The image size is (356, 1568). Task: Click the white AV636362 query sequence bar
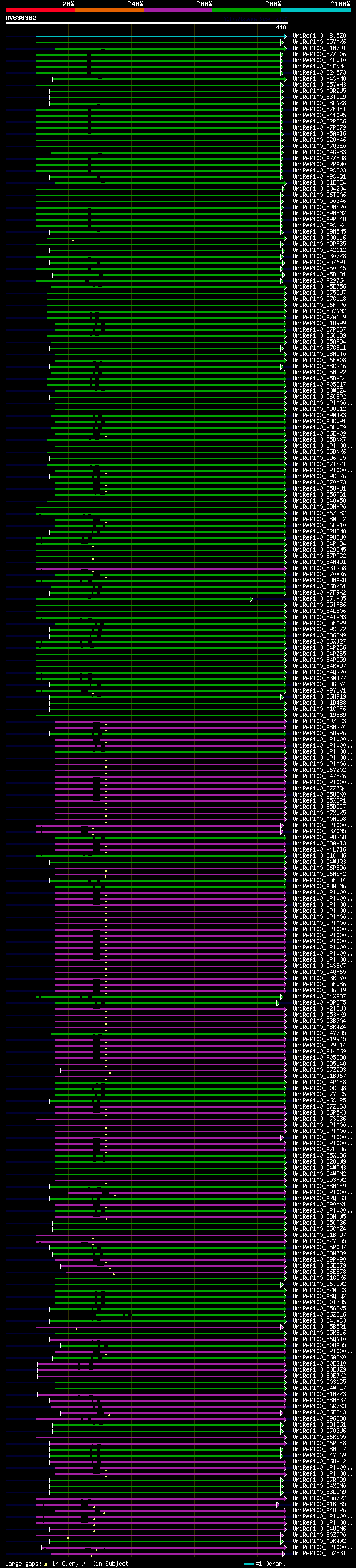click(147, 22)
